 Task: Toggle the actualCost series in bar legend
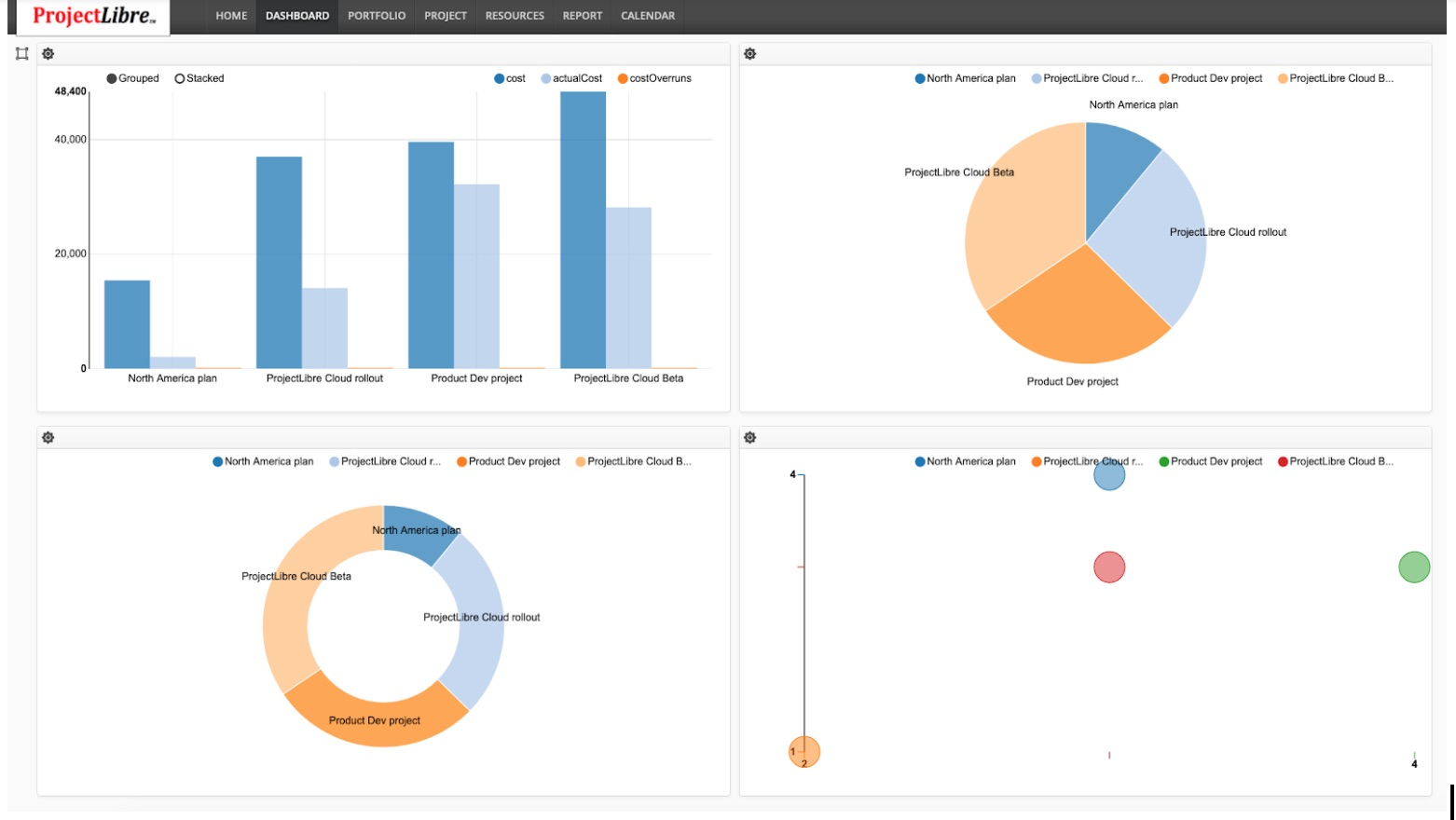(571, 78)
